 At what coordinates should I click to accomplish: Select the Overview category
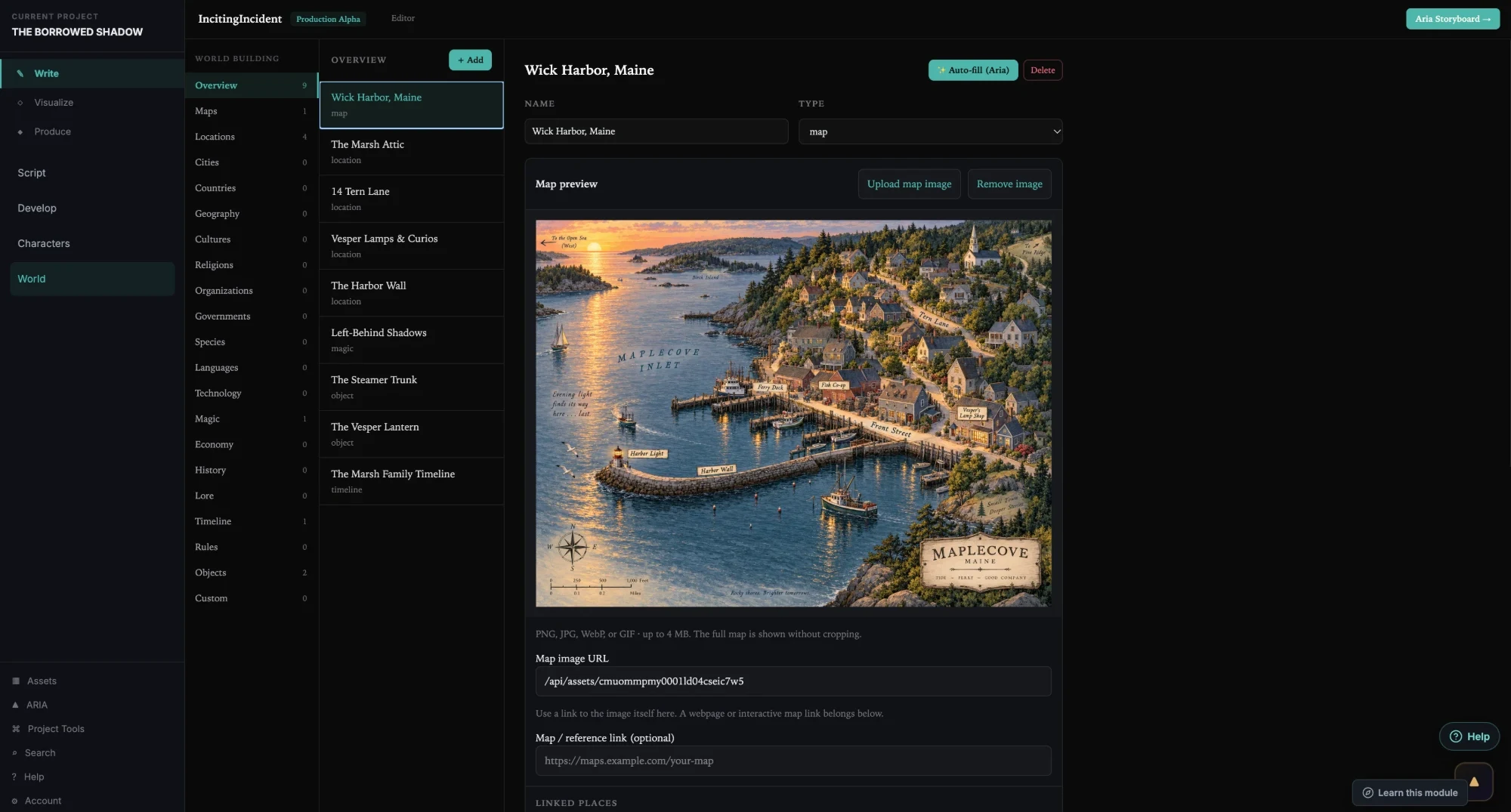click(x=252, y=85)
